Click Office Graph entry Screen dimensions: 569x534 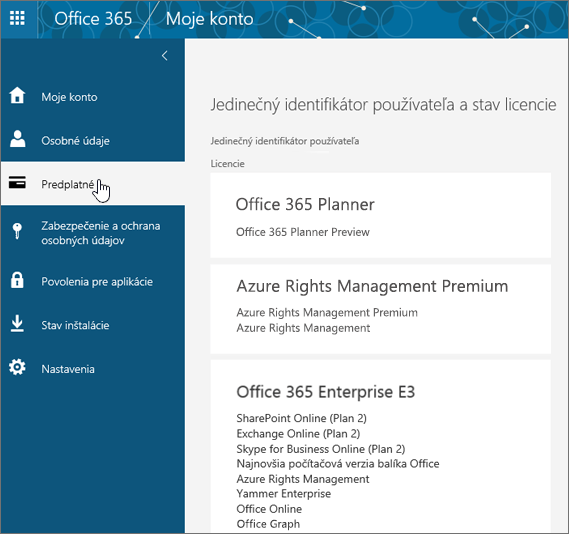pos(268,524)
